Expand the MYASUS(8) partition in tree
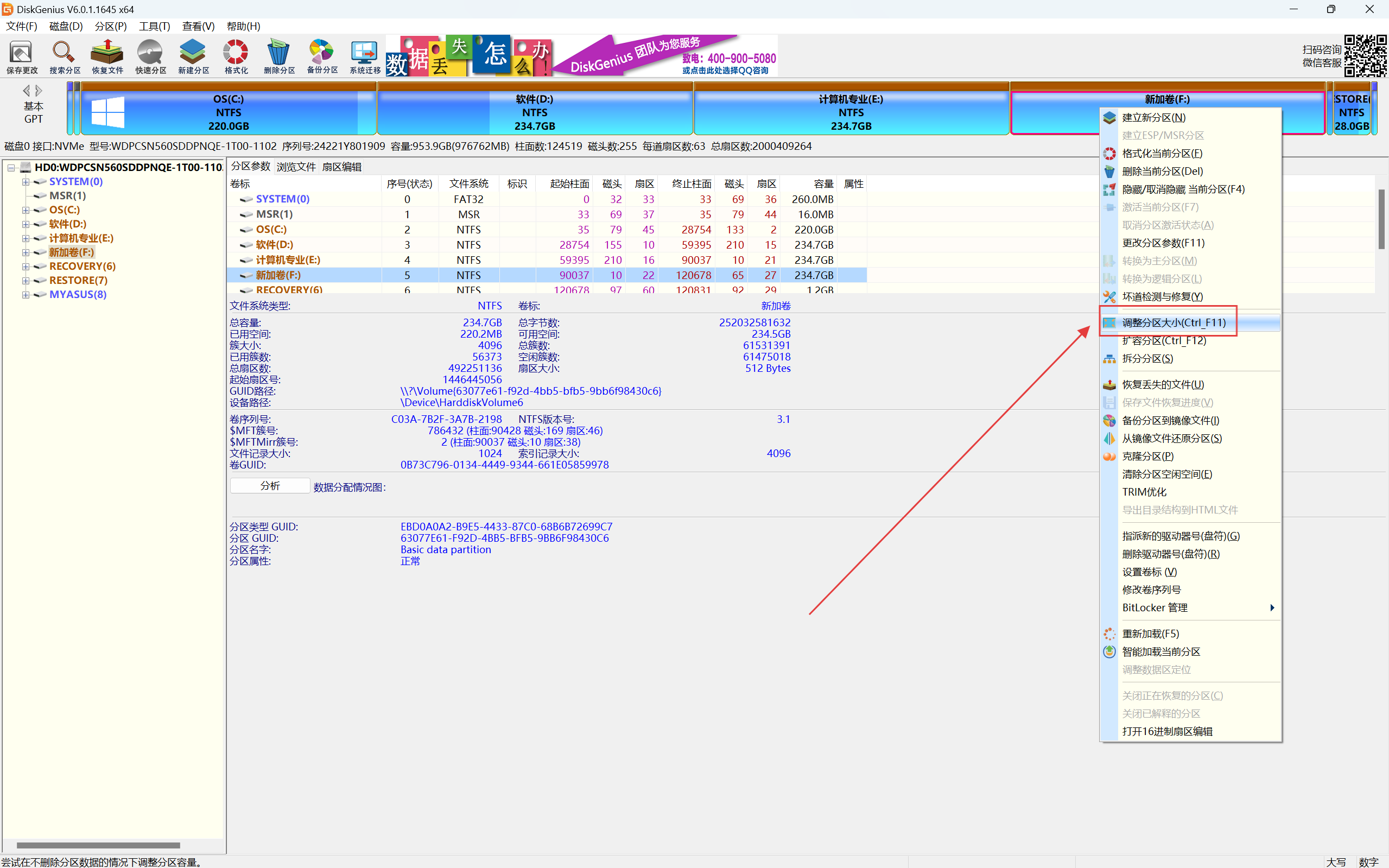This screenshot has height=868, width=1389. coord(26,295)
